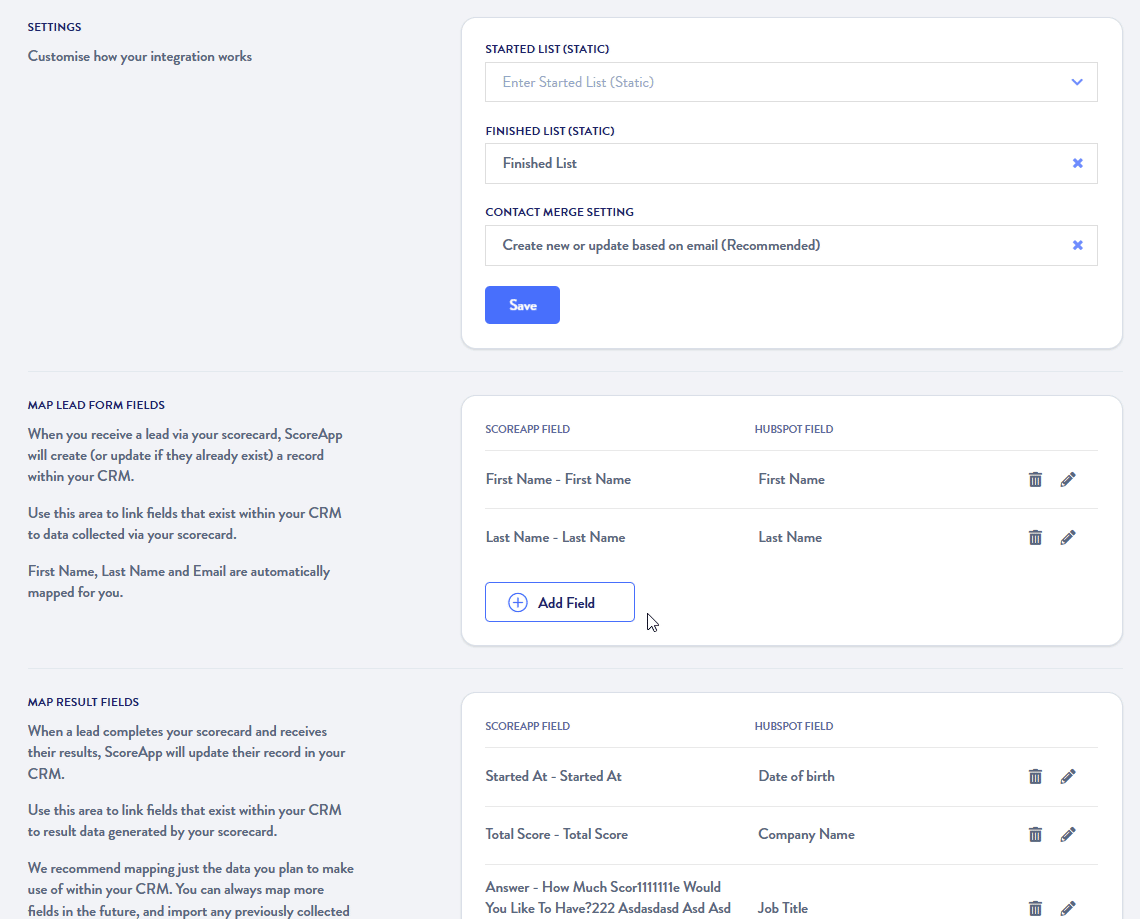The width and height of the screenshot is (1140, 919).
Task: Open the Contact Merge Setting dropdown
Action: click(791, 246)
